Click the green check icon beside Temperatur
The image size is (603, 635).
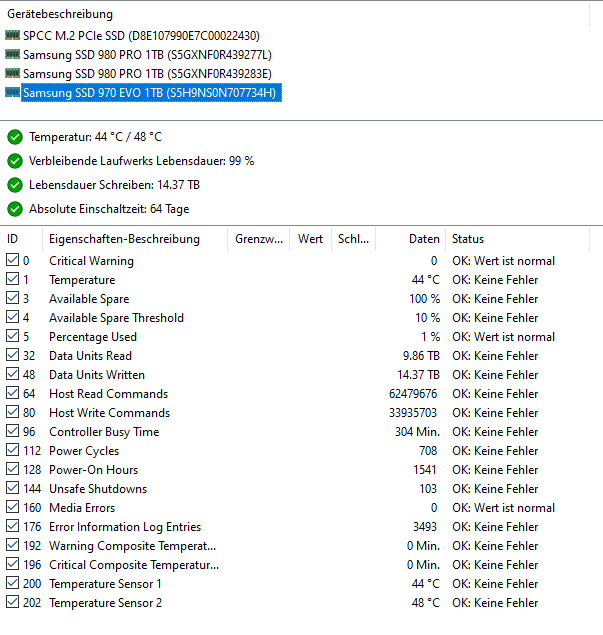click(x=15, y=137)
